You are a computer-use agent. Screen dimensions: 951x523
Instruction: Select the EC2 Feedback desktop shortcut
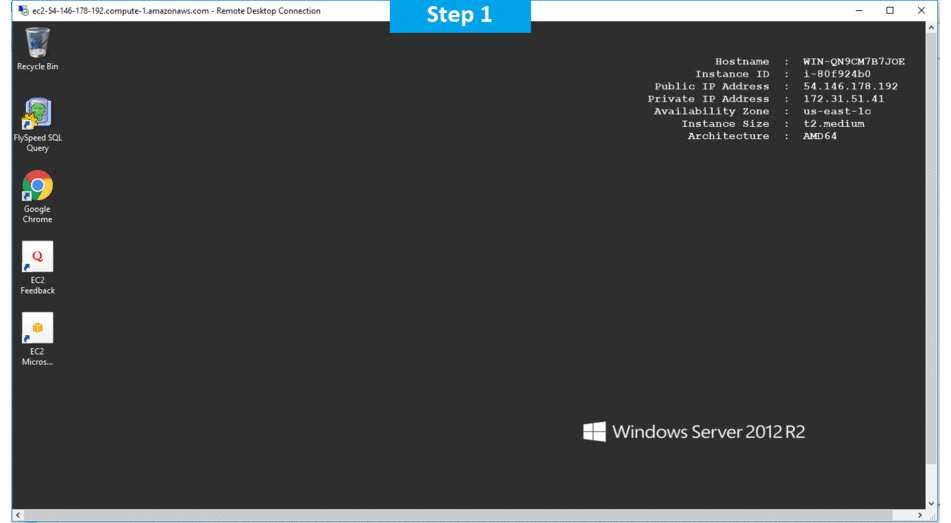tap(37, 258)
